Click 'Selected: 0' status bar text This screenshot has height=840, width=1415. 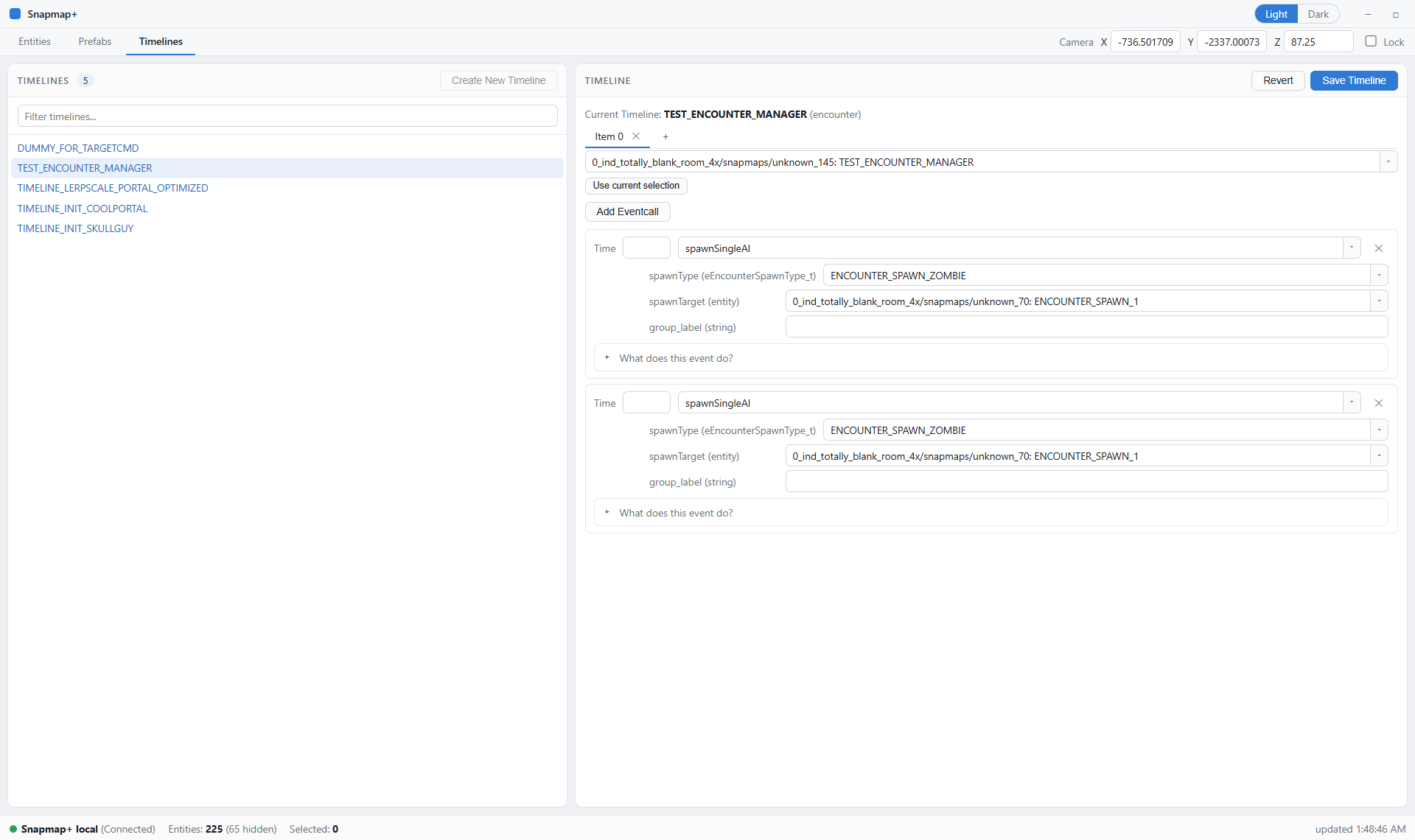[x=313, y=829]
